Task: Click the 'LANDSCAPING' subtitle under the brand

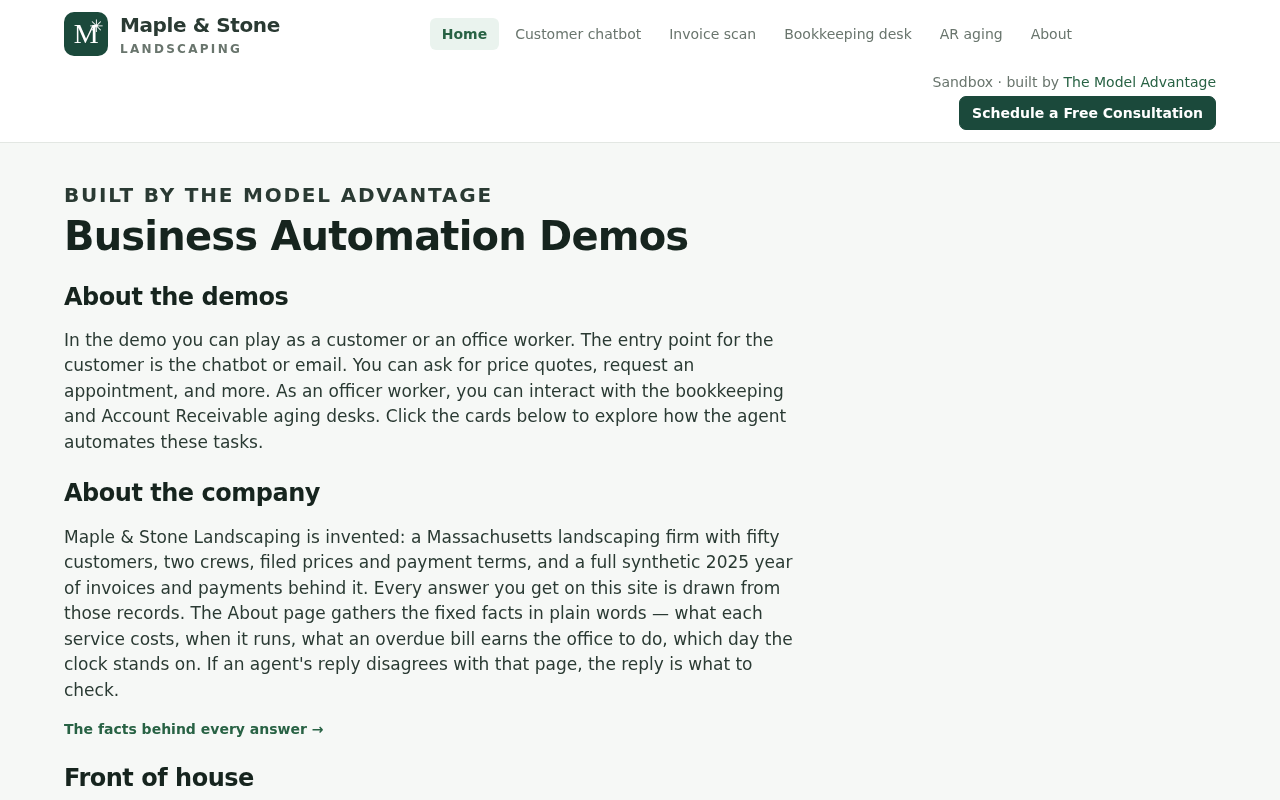Action: 181,49
